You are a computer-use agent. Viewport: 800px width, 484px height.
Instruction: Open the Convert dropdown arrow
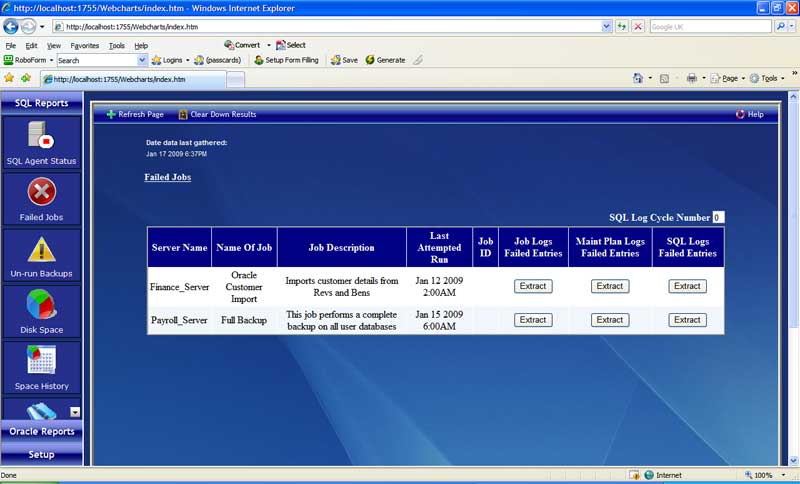pyautogui.click(x=268, y=45)
